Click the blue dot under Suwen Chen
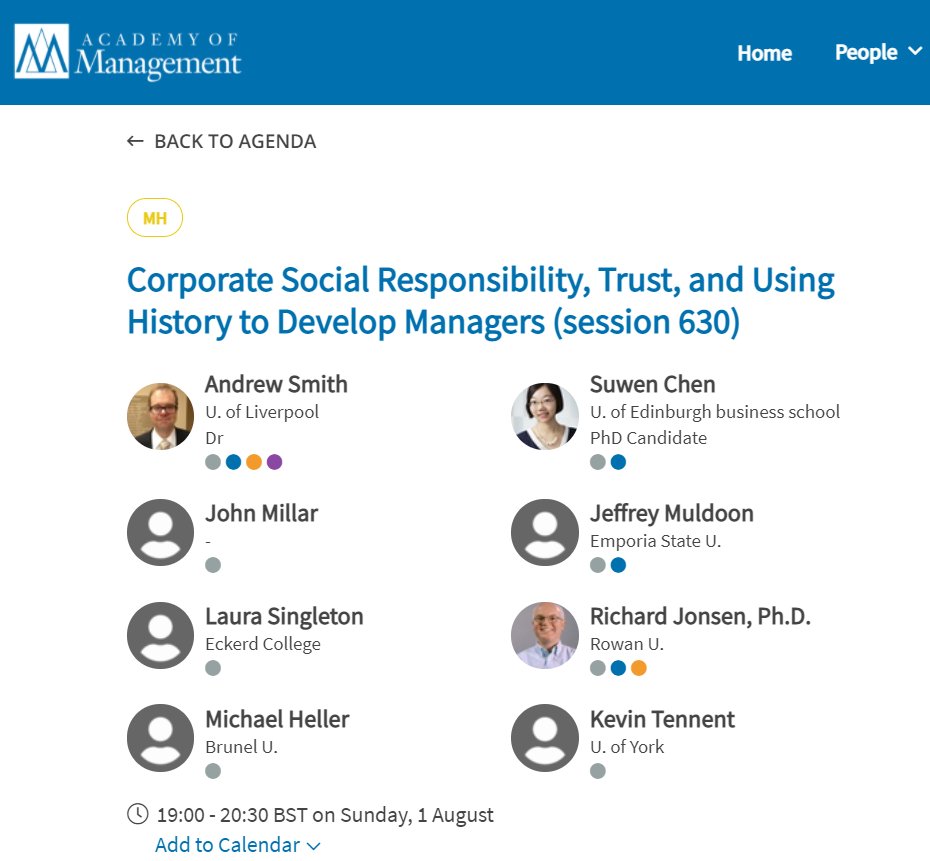 point(618,462)
